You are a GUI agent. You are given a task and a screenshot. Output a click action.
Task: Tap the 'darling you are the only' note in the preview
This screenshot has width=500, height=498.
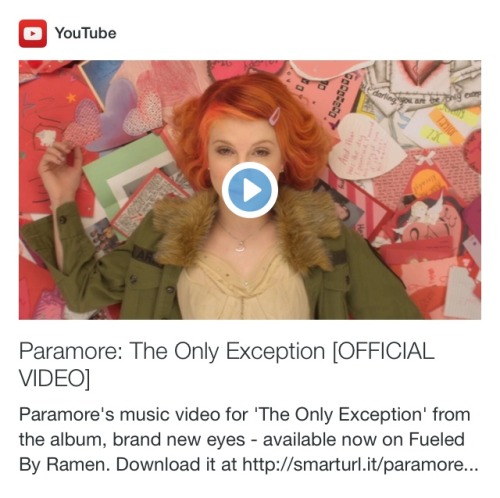[423, 98]
